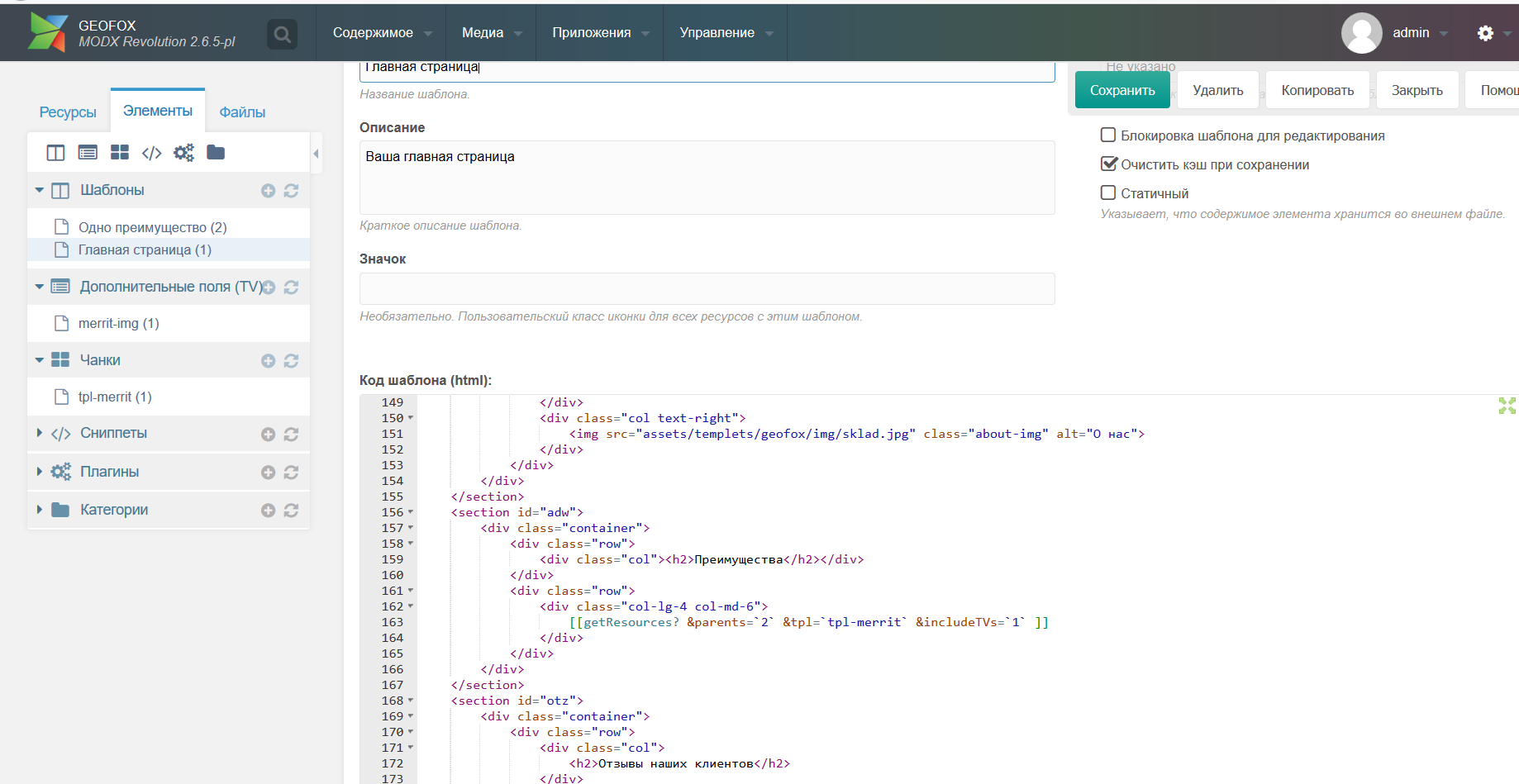The width and height of the screenshot is (1519, 784).
Task: Click the new snippet code icon
Action: coord(152,153)
